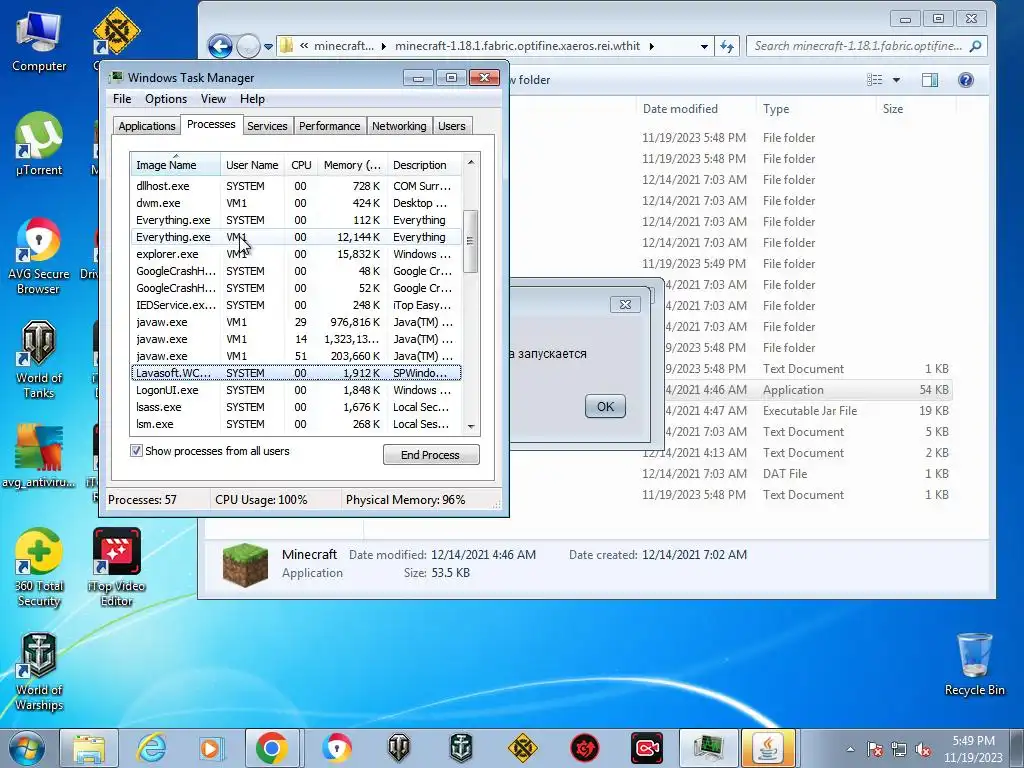Switch to the Networking tab
The width and height of the screenshot is (1024, 768).
click(399, 126)
